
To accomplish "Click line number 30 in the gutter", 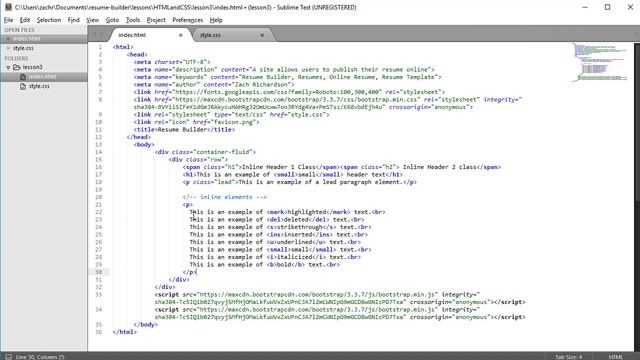I will 98,272.
